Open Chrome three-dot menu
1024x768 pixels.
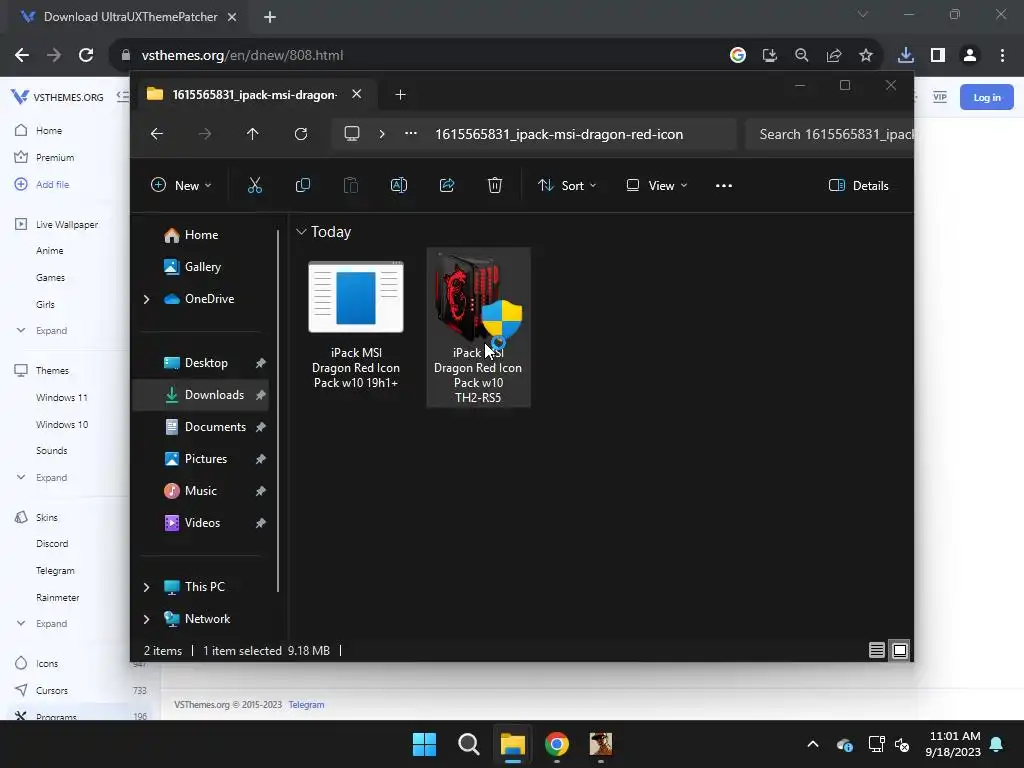tap(1002, 56)
